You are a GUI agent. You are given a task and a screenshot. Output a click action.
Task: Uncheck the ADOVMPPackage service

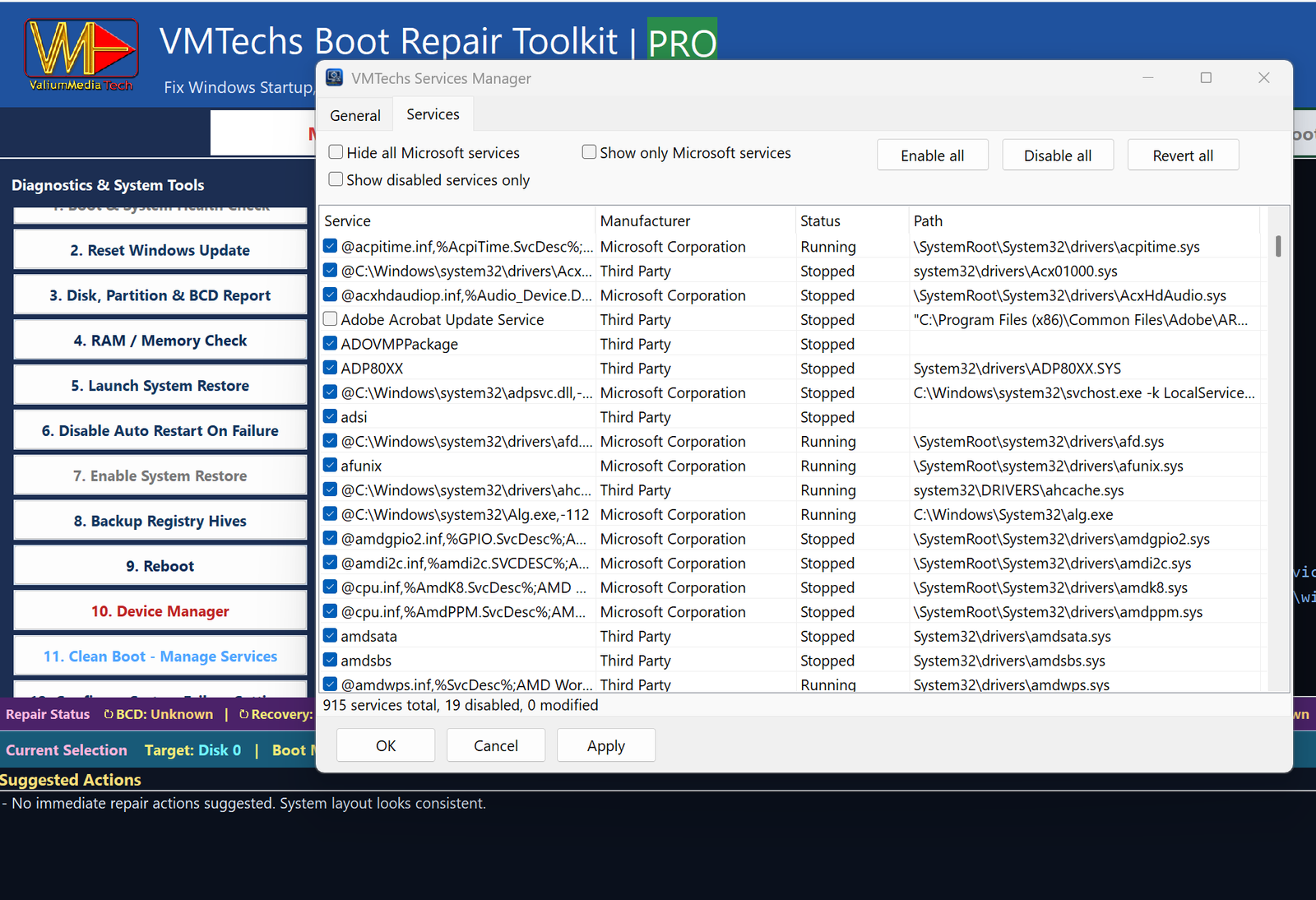click(x=331, y=344)
